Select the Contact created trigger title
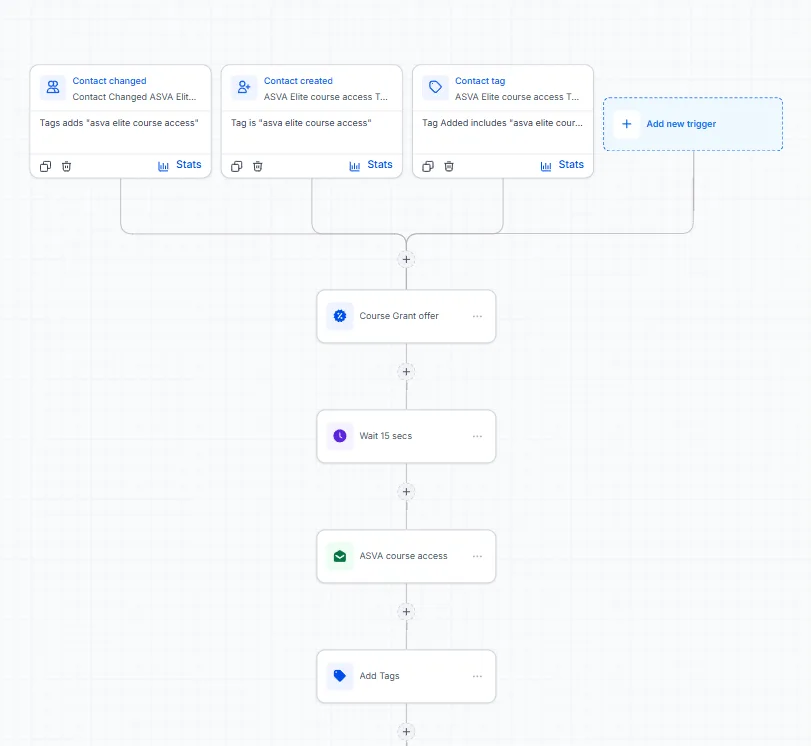Image resolution: width=811 pixels, height=746 pixels. (298, 81)
